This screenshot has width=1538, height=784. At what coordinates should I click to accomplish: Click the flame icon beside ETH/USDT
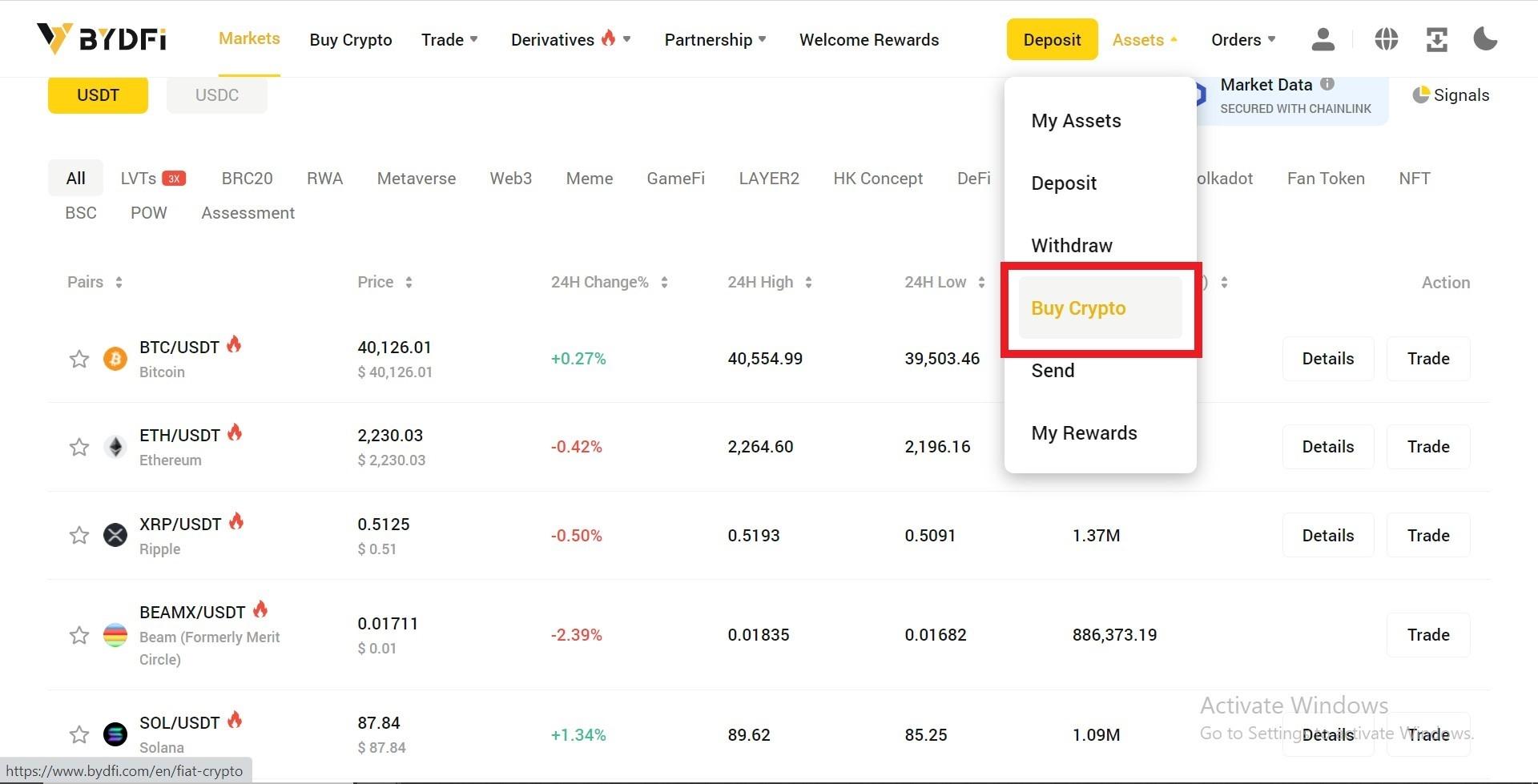coord(235,432)
